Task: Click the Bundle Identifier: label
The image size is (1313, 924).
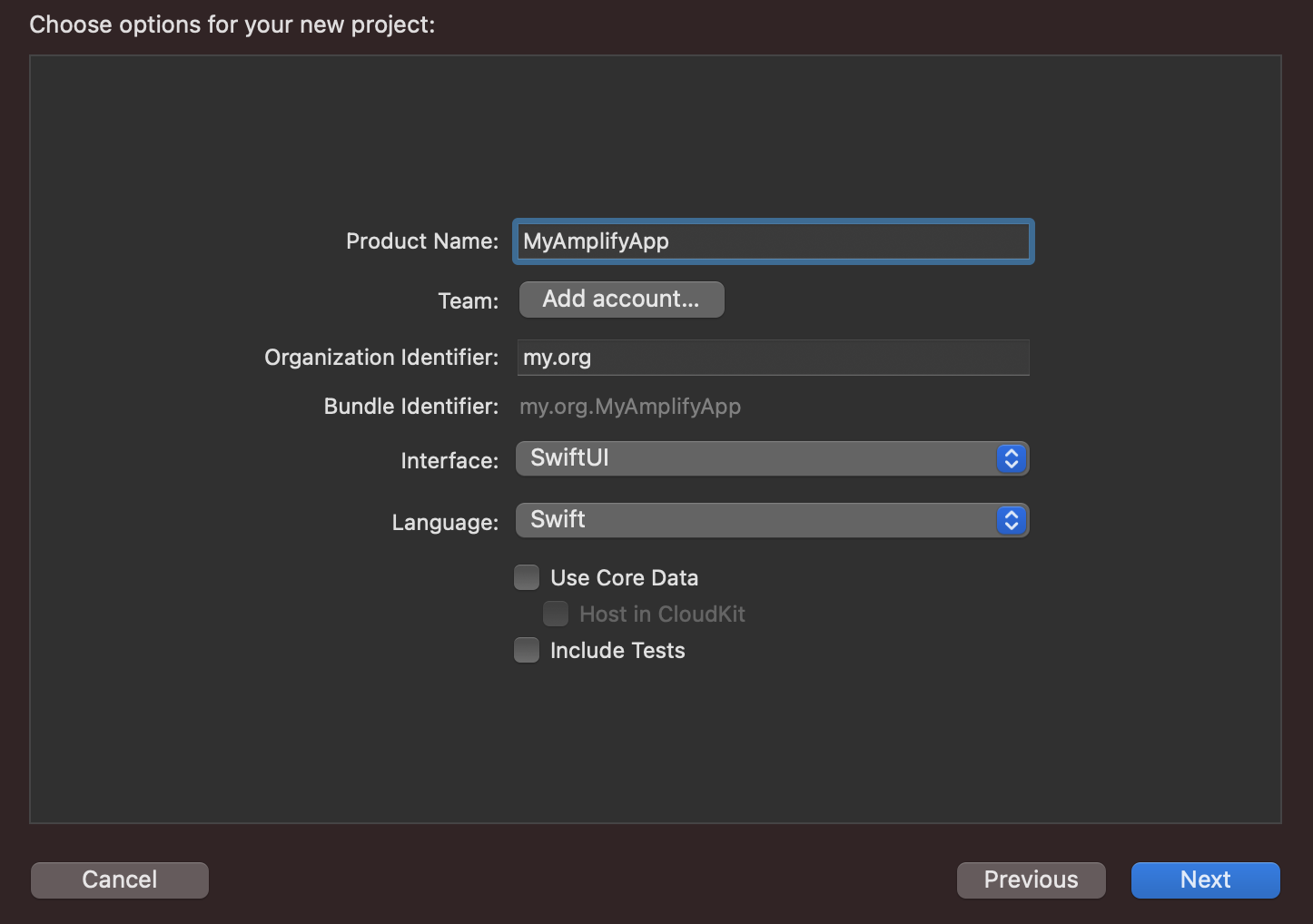Action: click(x=411, y=407)
